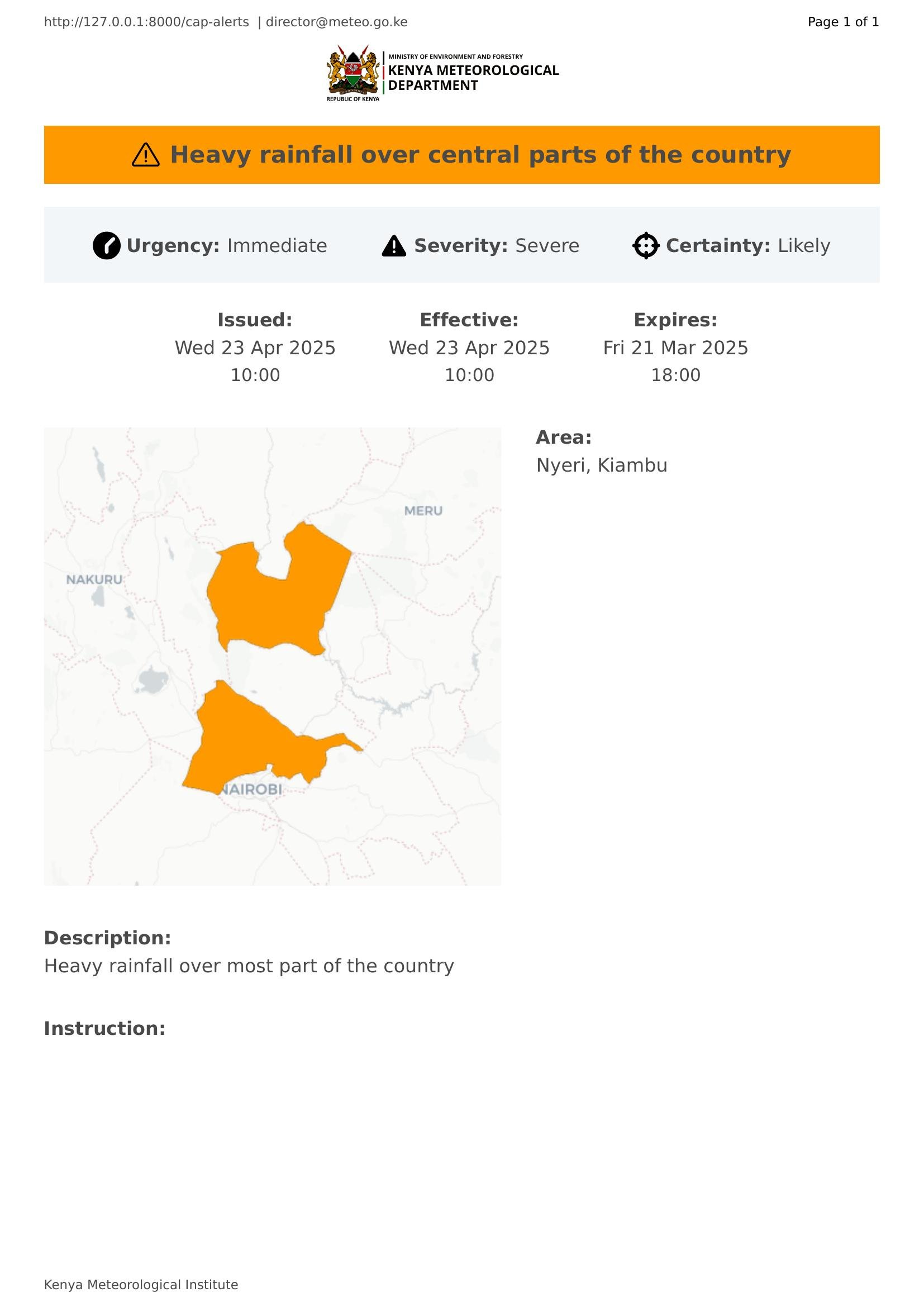This screenshot has width=924, height=1307.
Task: Click the director@meteo.go.ke email address
Action: point(336,22)
